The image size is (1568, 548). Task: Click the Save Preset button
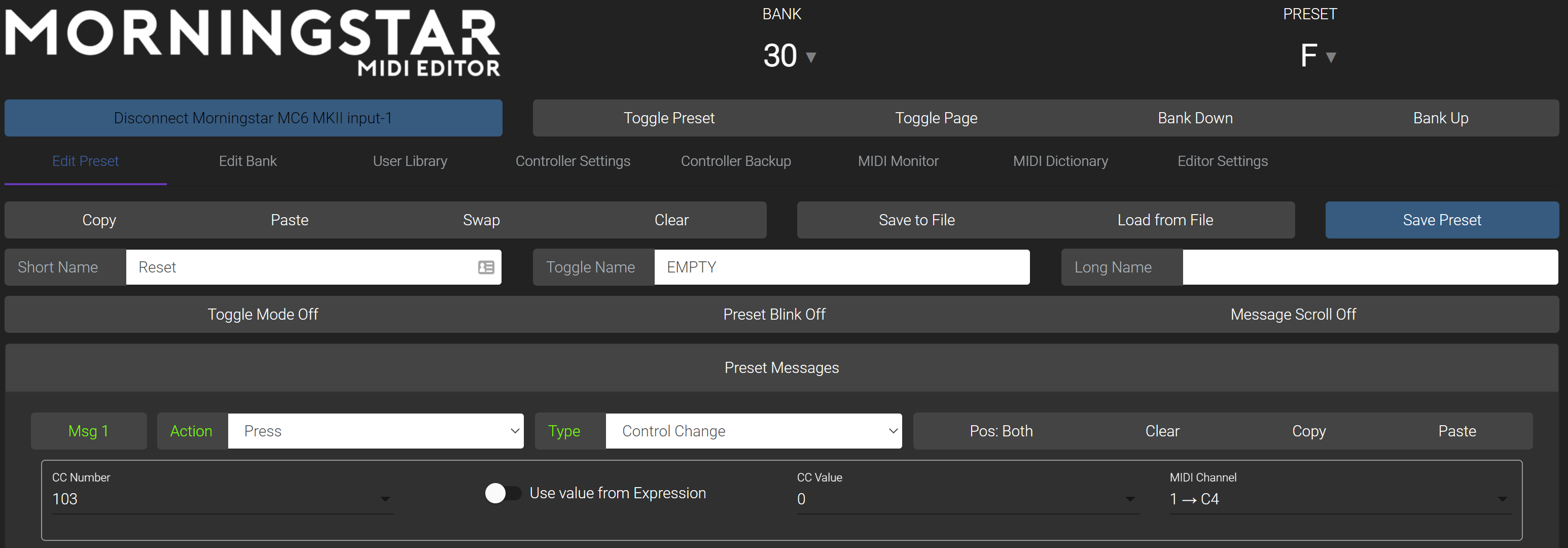point(1441,220)
